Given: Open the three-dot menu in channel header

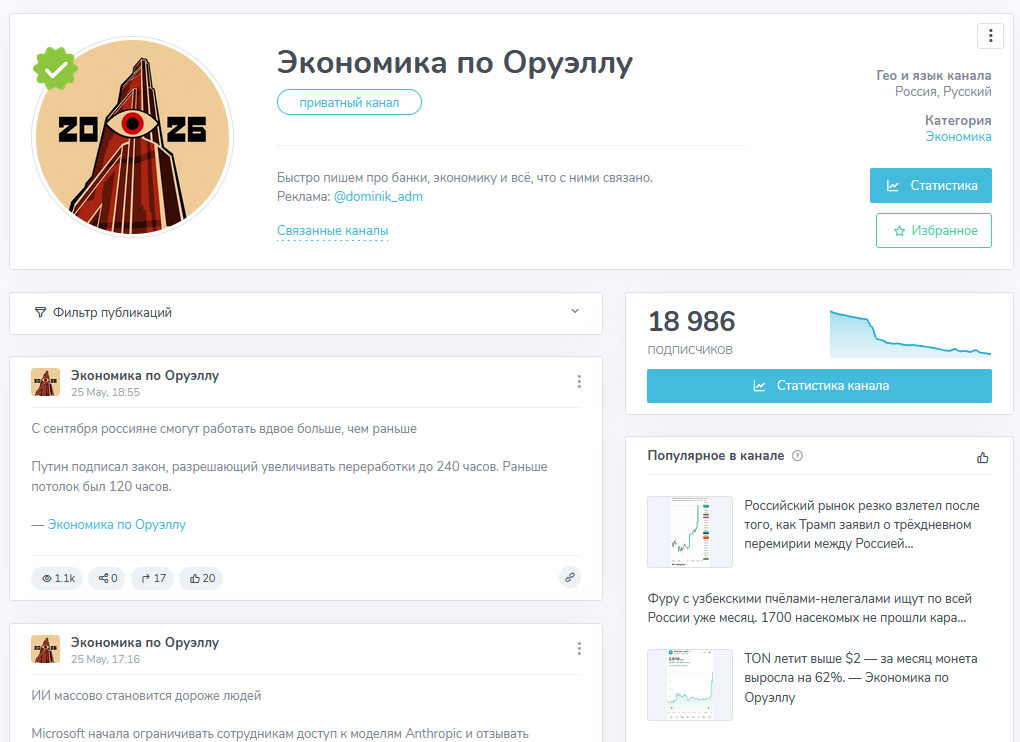Looking at the screenshot, I should [990, 35].
